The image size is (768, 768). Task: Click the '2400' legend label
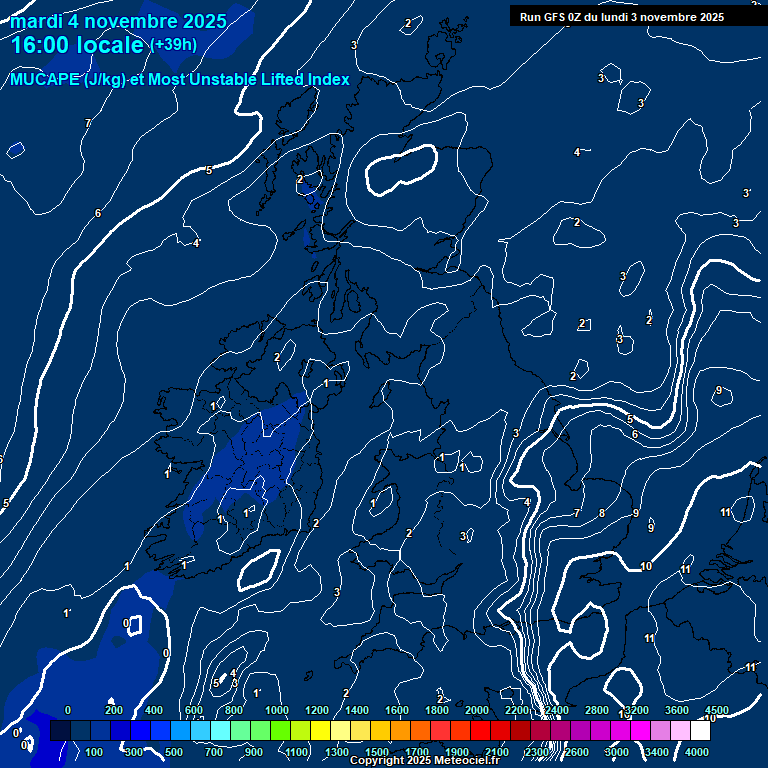coord(557,710)
